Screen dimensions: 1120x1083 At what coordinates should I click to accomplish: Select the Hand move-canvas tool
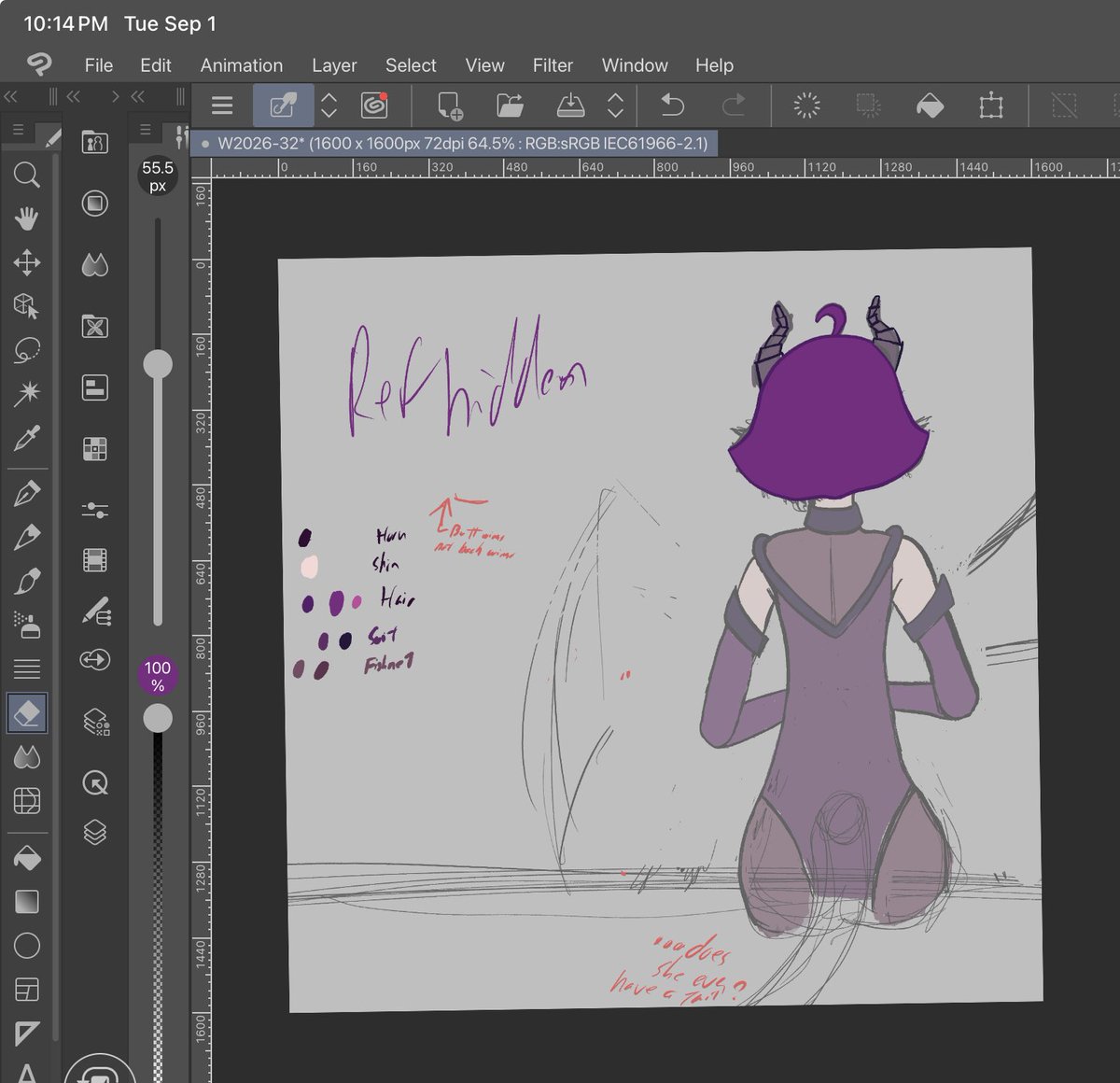click(27, 218)
